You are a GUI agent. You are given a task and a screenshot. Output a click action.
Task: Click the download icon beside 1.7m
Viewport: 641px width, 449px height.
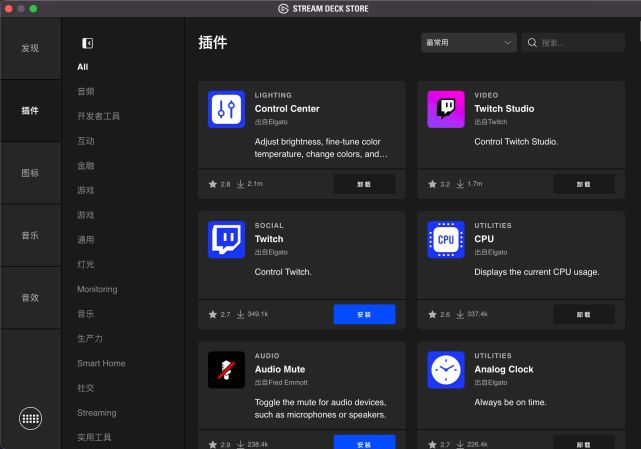[460, 184]
